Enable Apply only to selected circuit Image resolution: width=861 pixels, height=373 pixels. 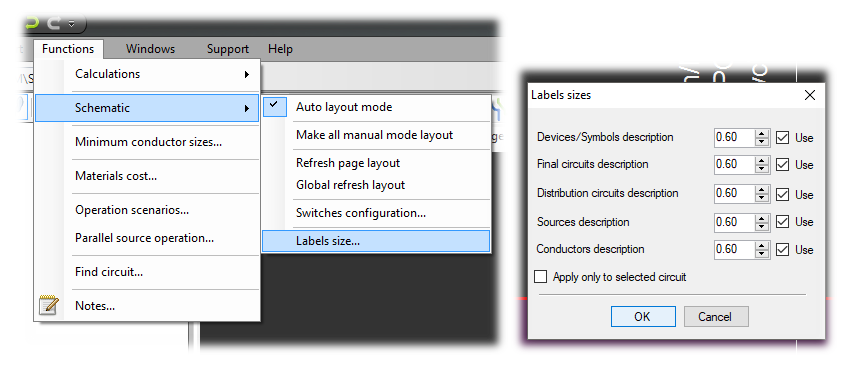click(x=541, y=277)
